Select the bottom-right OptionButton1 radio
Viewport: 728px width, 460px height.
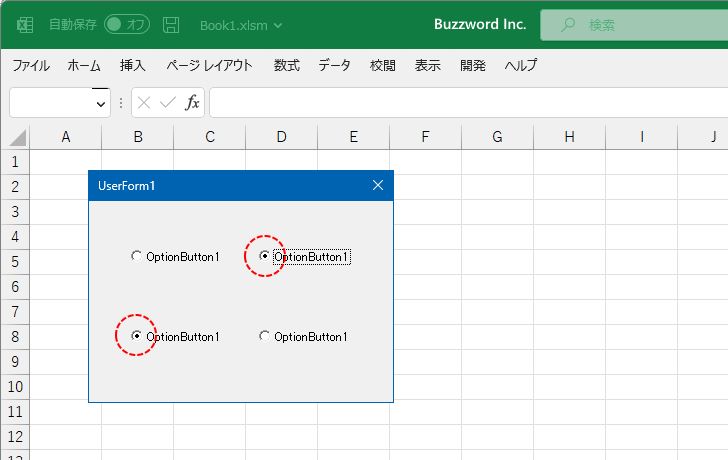[264, 336]
